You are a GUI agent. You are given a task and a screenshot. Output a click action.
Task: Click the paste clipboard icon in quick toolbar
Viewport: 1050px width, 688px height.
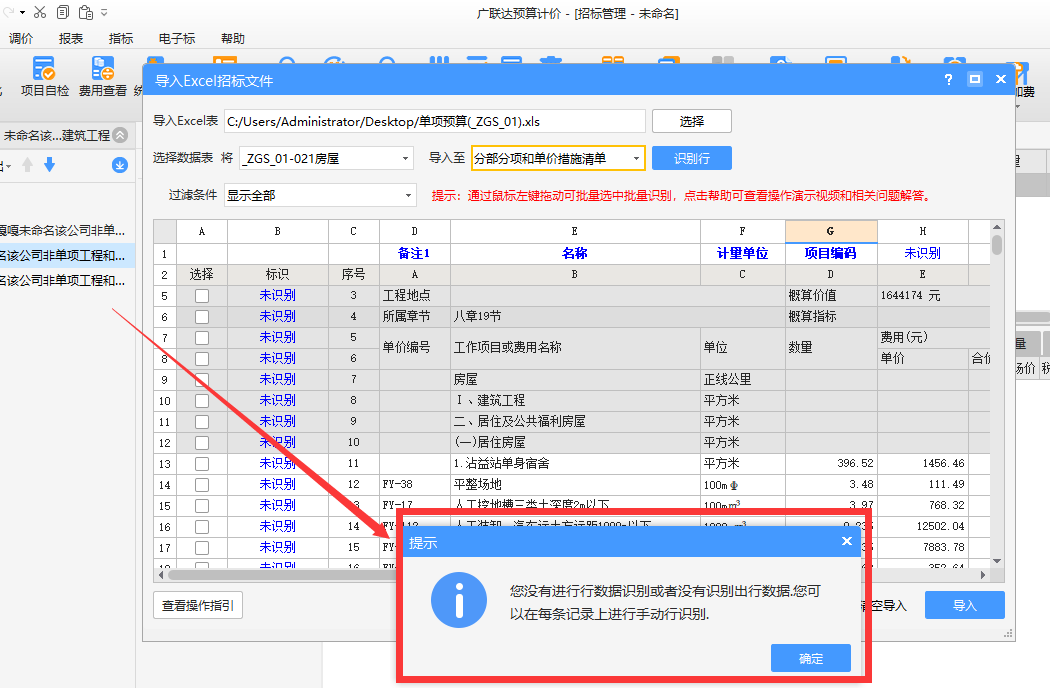click(86, 12)
